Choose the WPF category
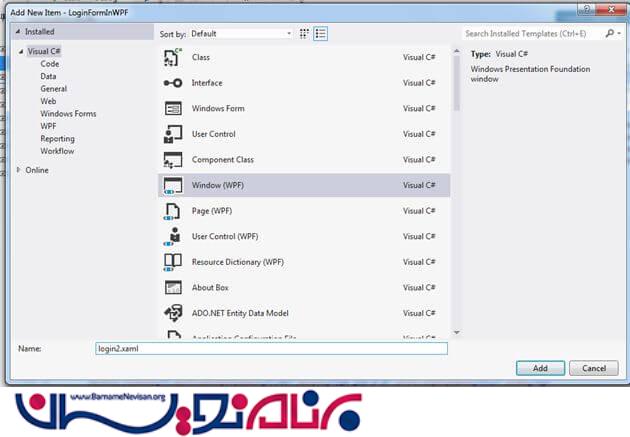630x437 pixels. [48, 126]
